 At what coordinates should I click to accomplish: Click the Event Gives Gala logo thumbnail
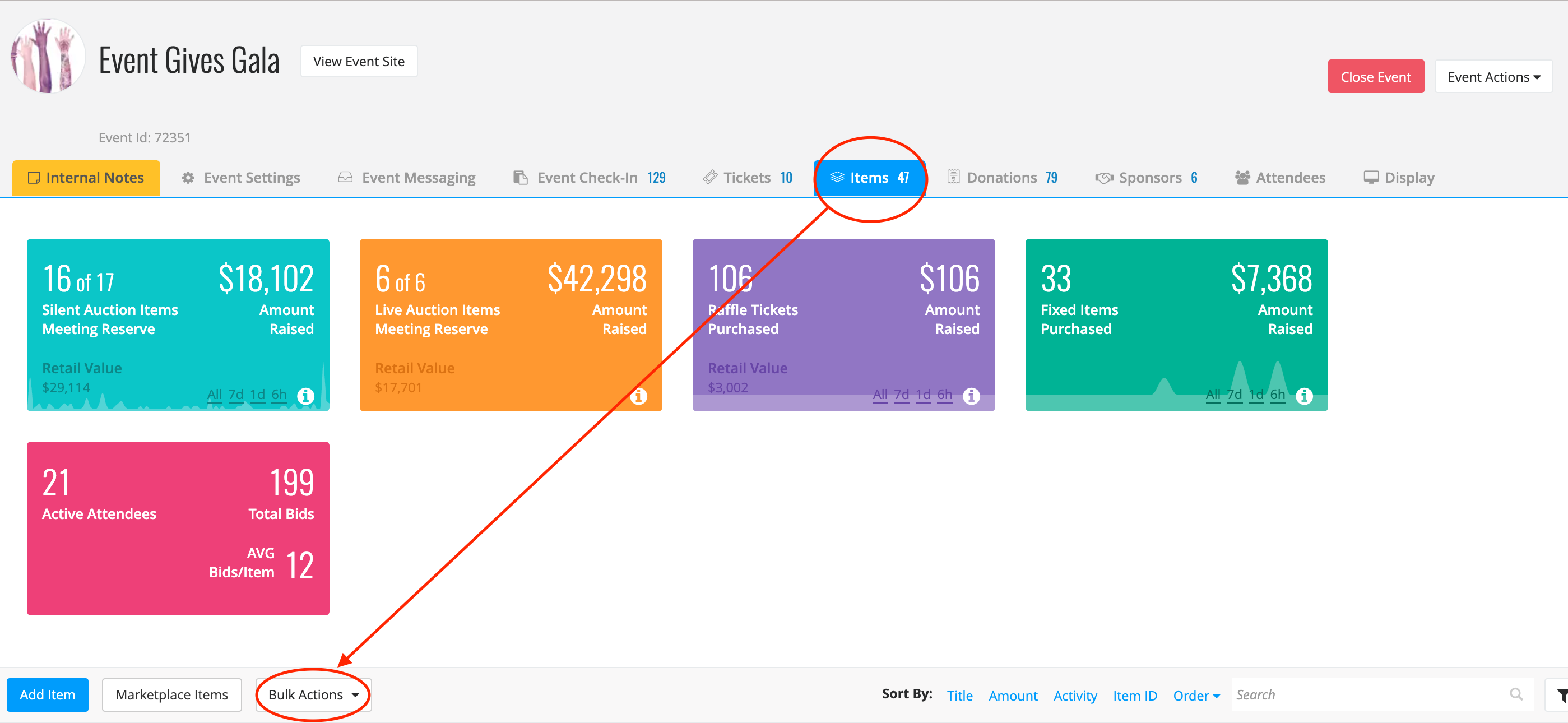pyautogui.click(x=48, y=56)
